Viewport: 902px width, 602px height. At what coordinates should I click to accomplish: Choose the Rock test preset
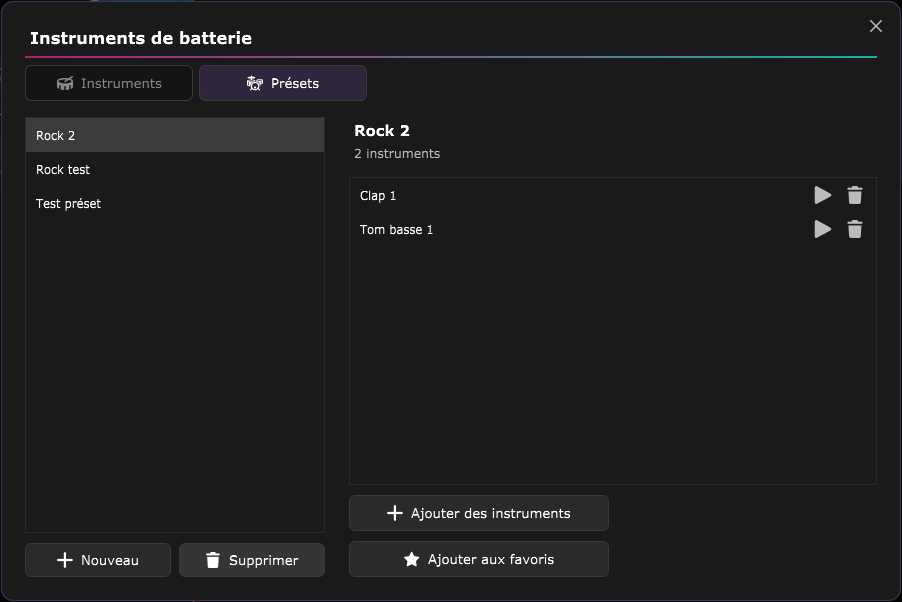(175, 169)
